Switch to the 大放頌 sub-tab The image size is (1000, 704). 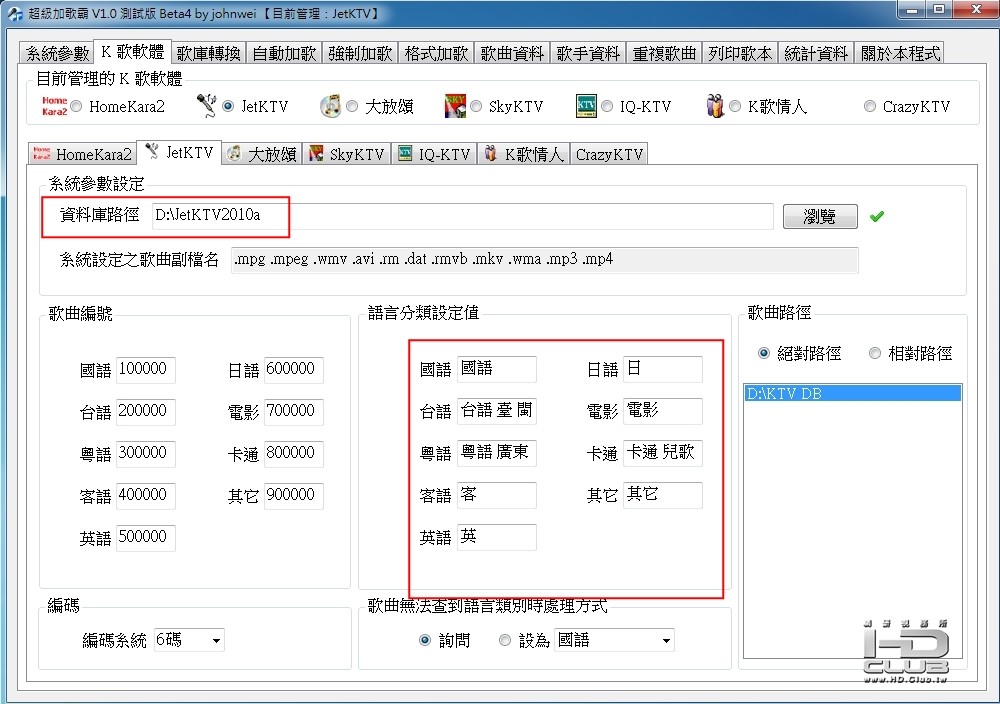coord(262,154)
